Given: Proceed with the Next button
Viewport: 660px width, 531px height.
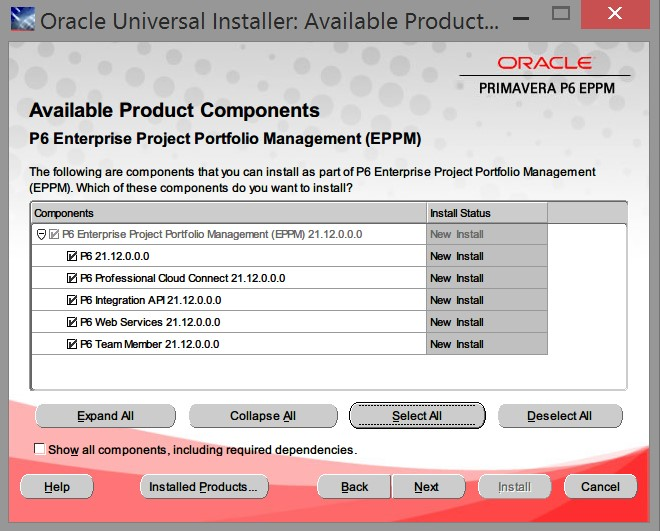Looking at the screenshot, I should [428, 487].
